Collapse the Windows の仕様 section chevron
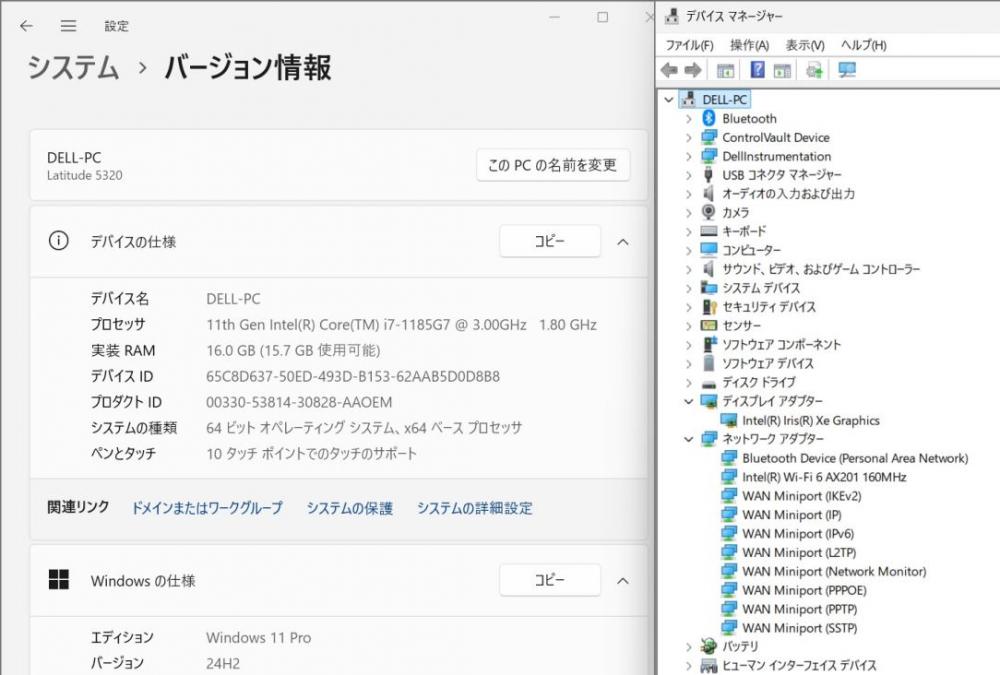Viewport: 1000px width, 675px height. coord(623,581)
